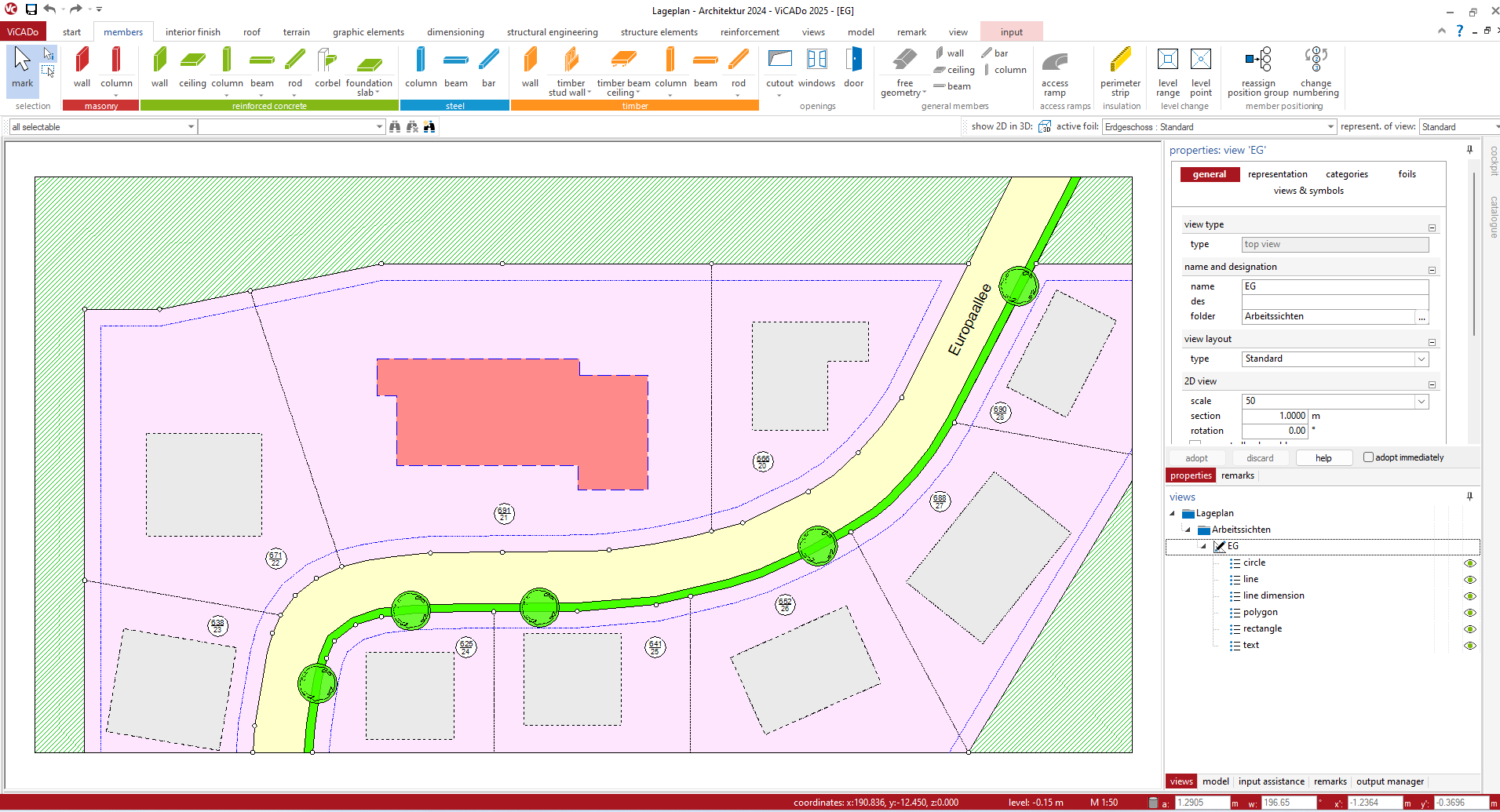Hide the circle foil visibility
The width and height of the screenshot is (1500, 812).
pos(1469,563)
